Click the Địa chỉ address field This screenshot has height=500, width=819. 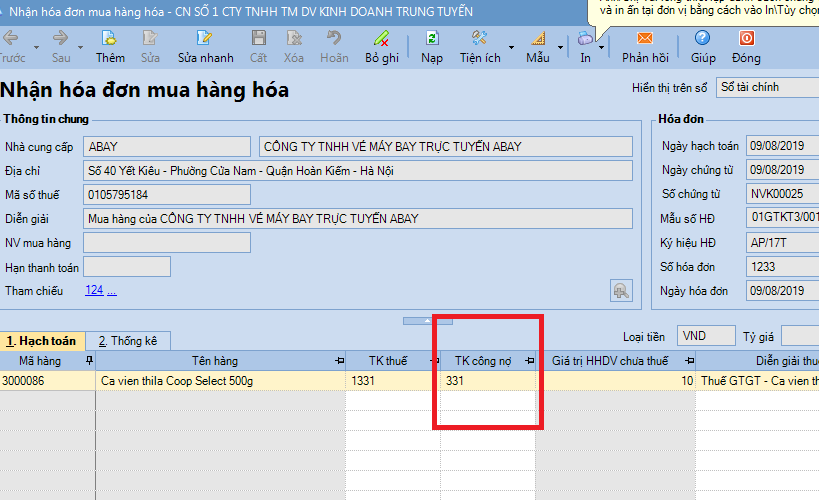(358, 171)
